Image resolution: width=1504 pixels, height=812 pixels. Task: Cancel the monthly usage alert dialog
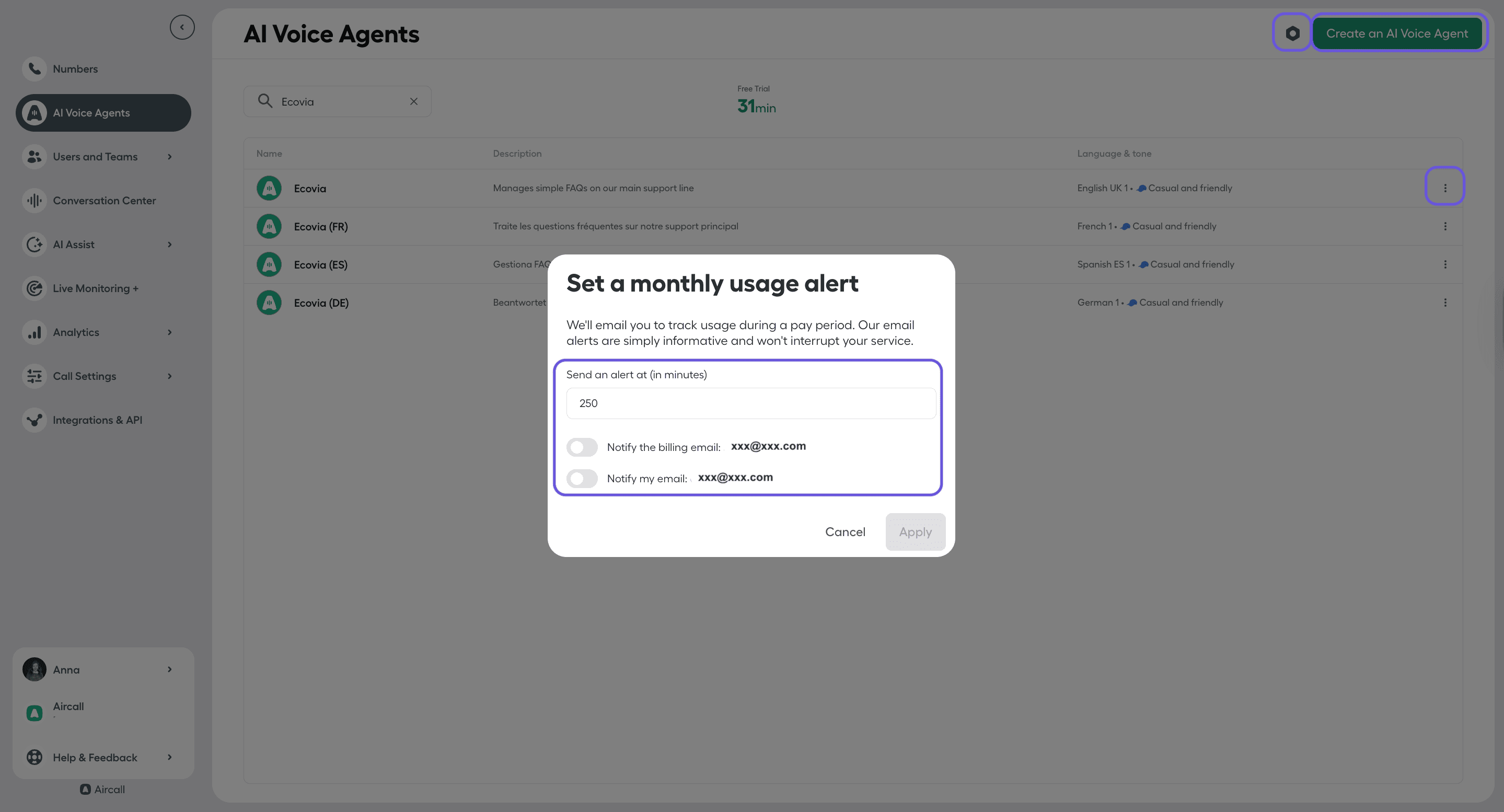click(x=846, y=532)
